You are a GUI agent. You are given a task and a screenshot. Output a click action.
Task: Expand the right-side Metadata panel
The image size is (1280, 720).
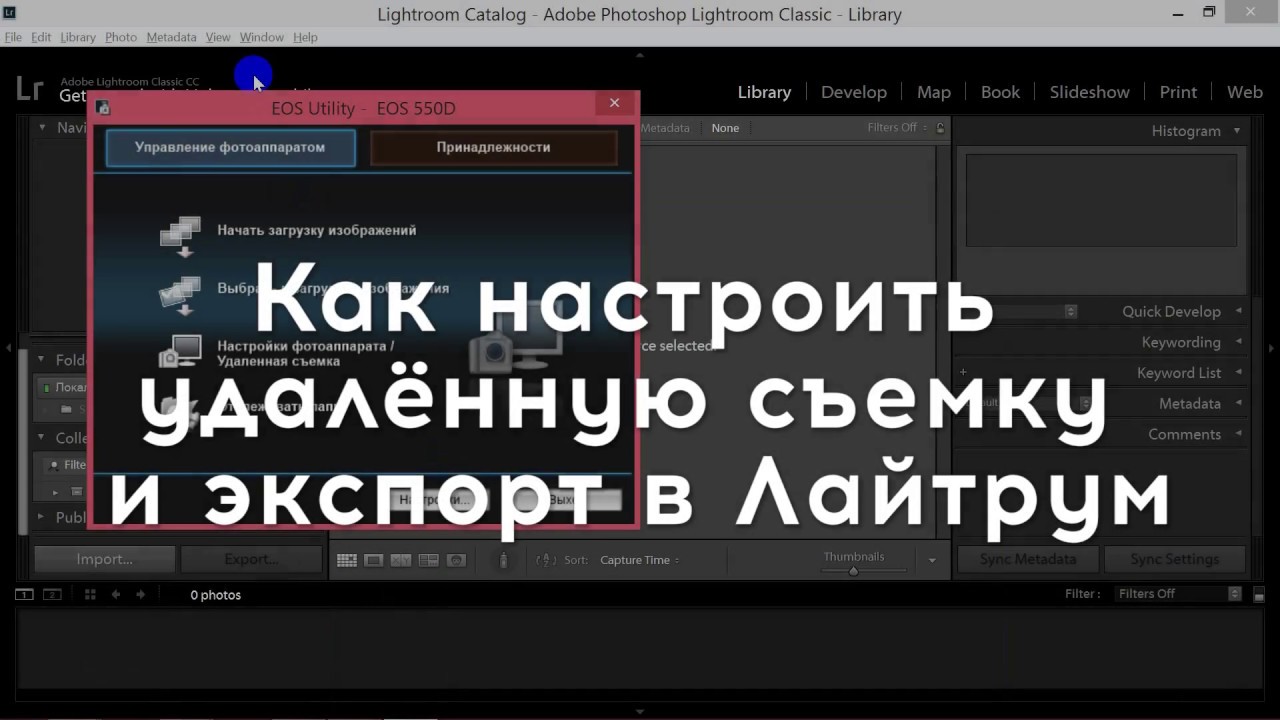[x=1238, y=403]
